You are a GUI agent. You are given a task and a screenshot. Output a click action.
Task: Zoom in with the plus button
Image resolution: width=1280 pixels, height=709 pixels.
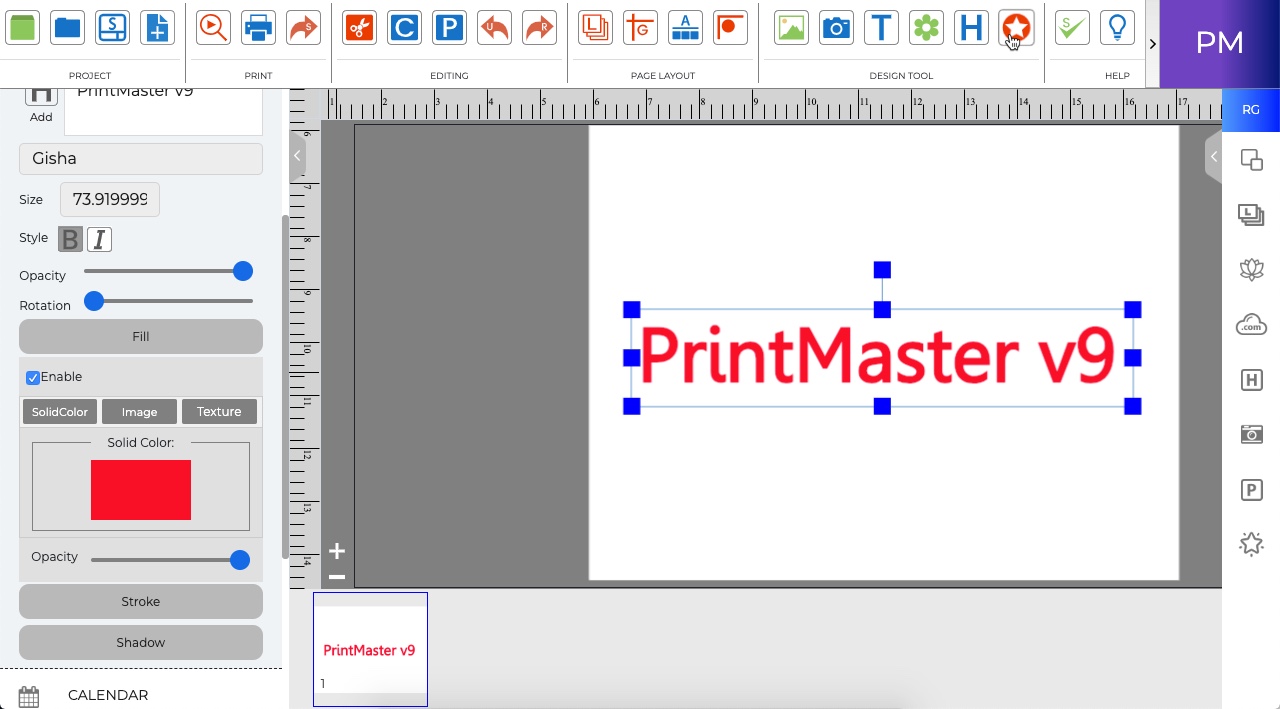coord(337,551)
